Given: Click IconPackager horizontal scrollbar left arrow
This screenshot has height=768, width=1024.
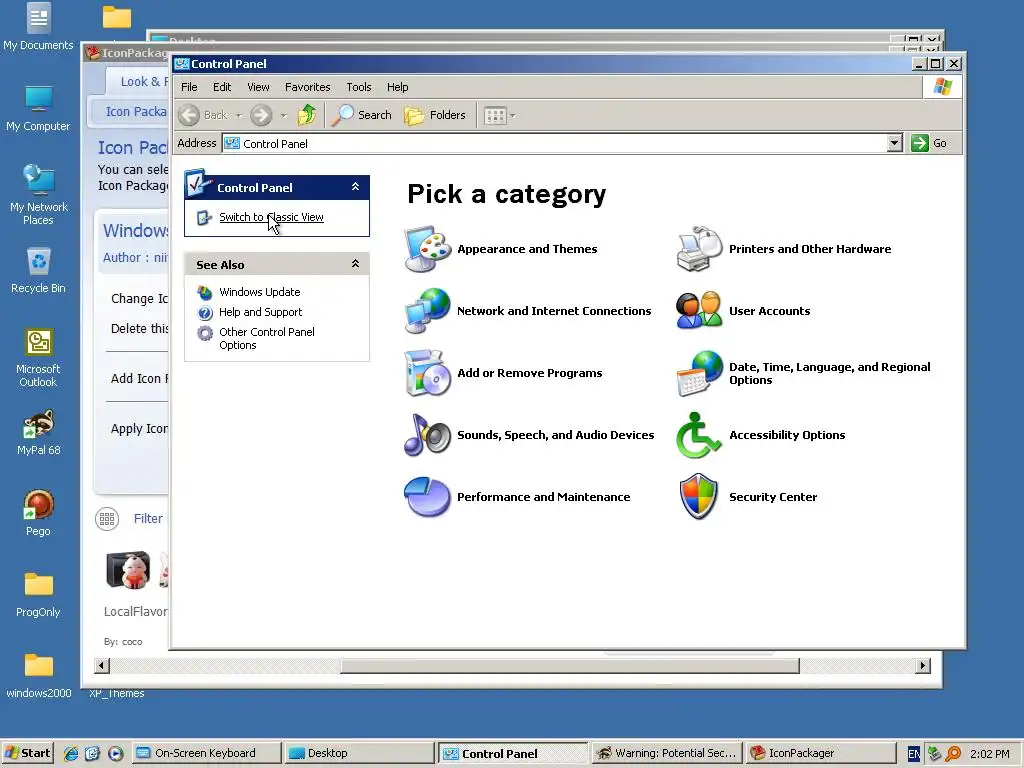Looking at the screenshot, I should point(102,666).
